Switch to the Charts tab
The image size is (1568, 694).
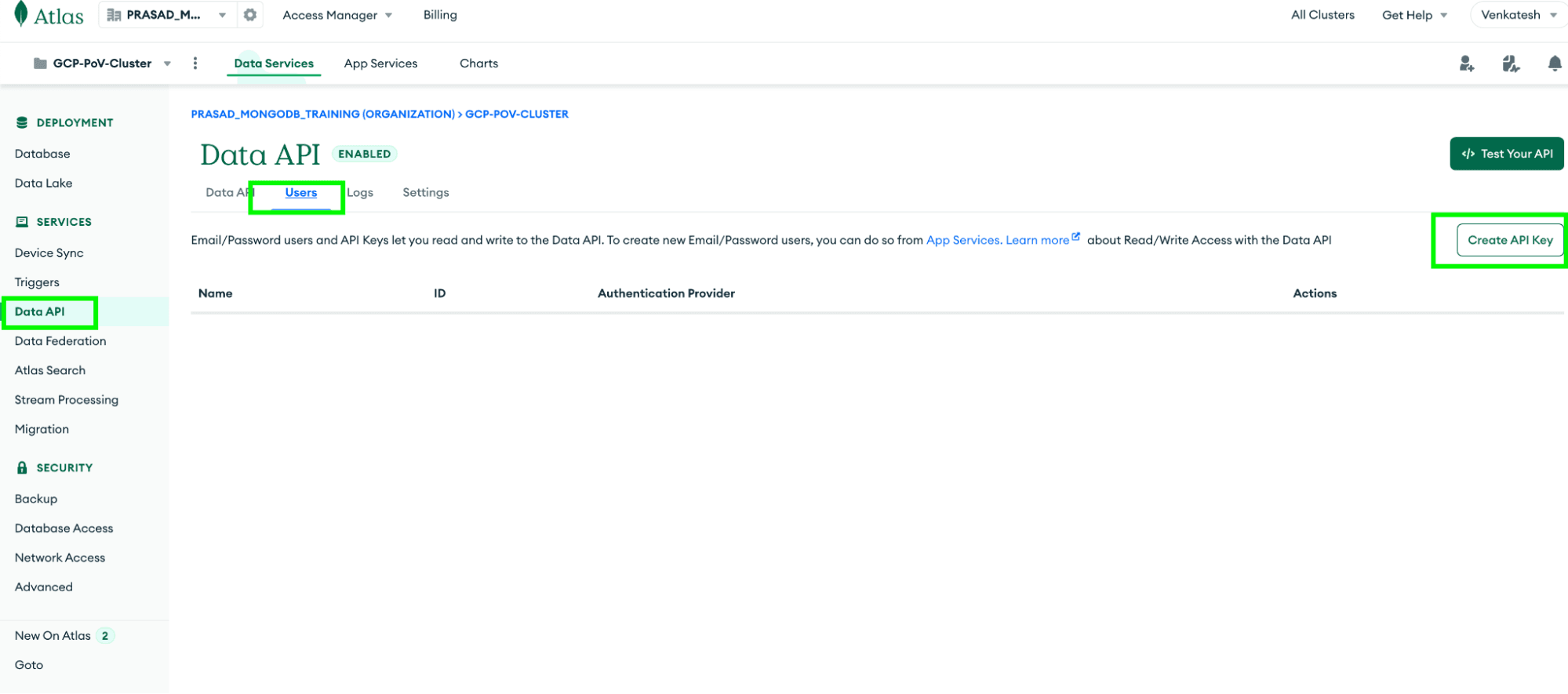coord(478,64)
